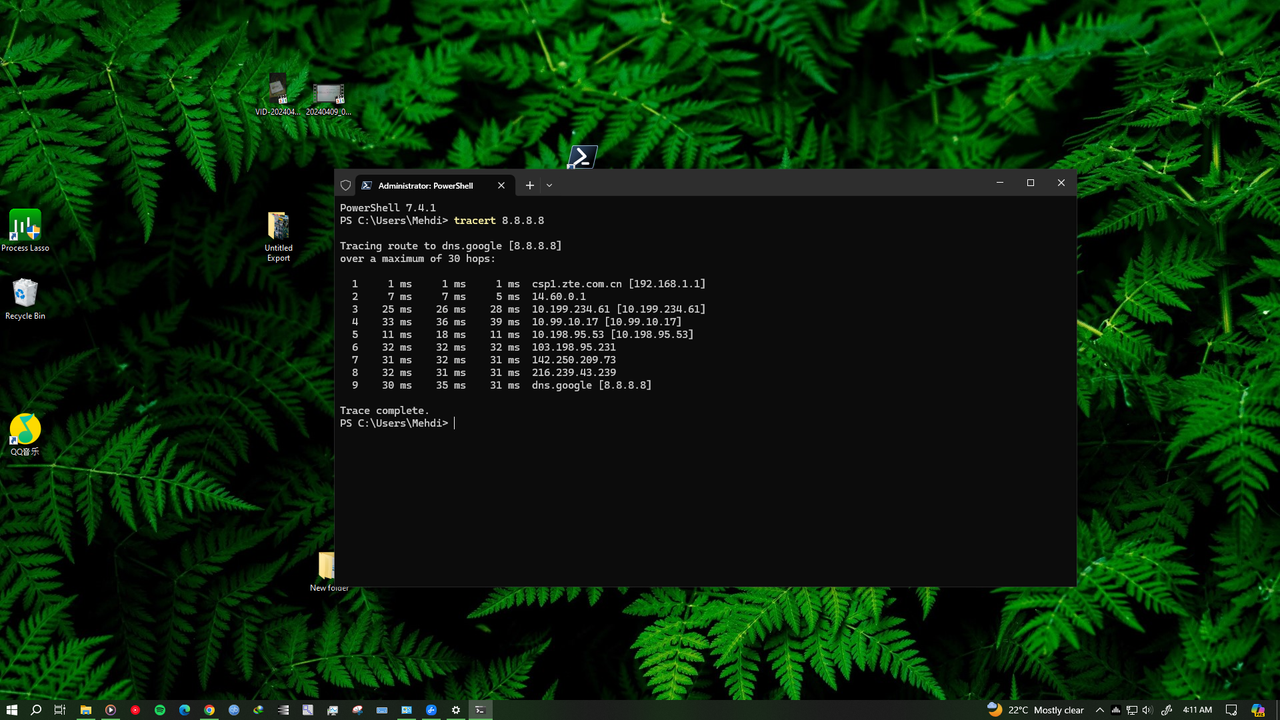Image resolution: width=1280 pixels, height=720 pixels.
Task: Select the PowerShell shortcut icon on desktop
Action: tap(582, 157)
